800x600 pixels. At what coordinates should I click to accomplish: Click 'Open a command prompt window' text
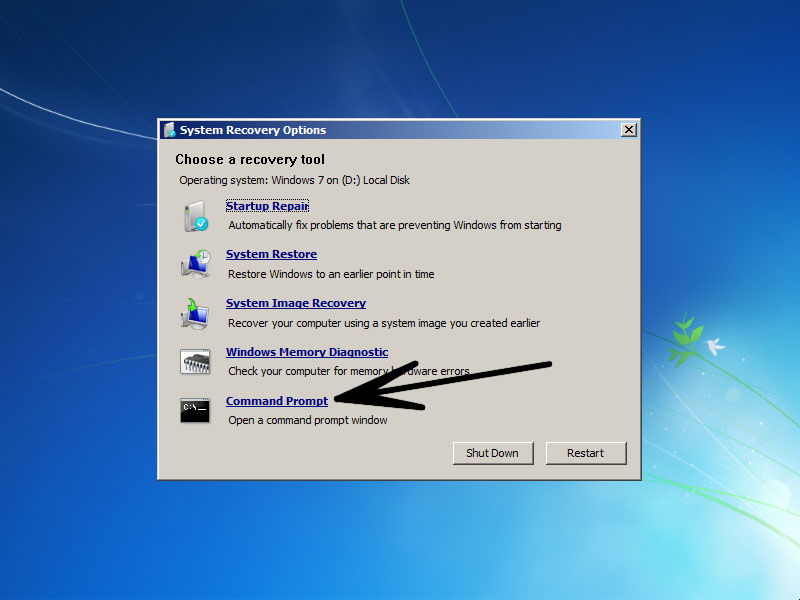308,420
